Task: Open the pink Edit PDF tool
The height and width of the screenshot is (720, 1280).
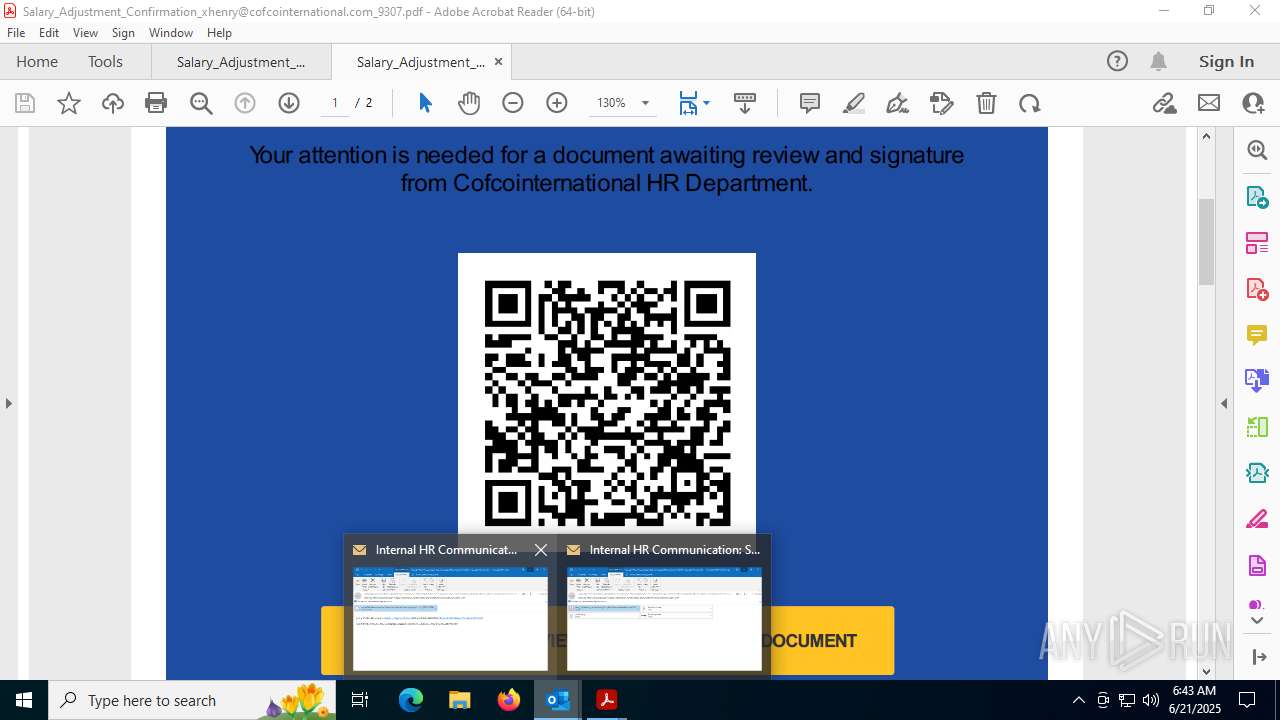Action: [1257, 242]
